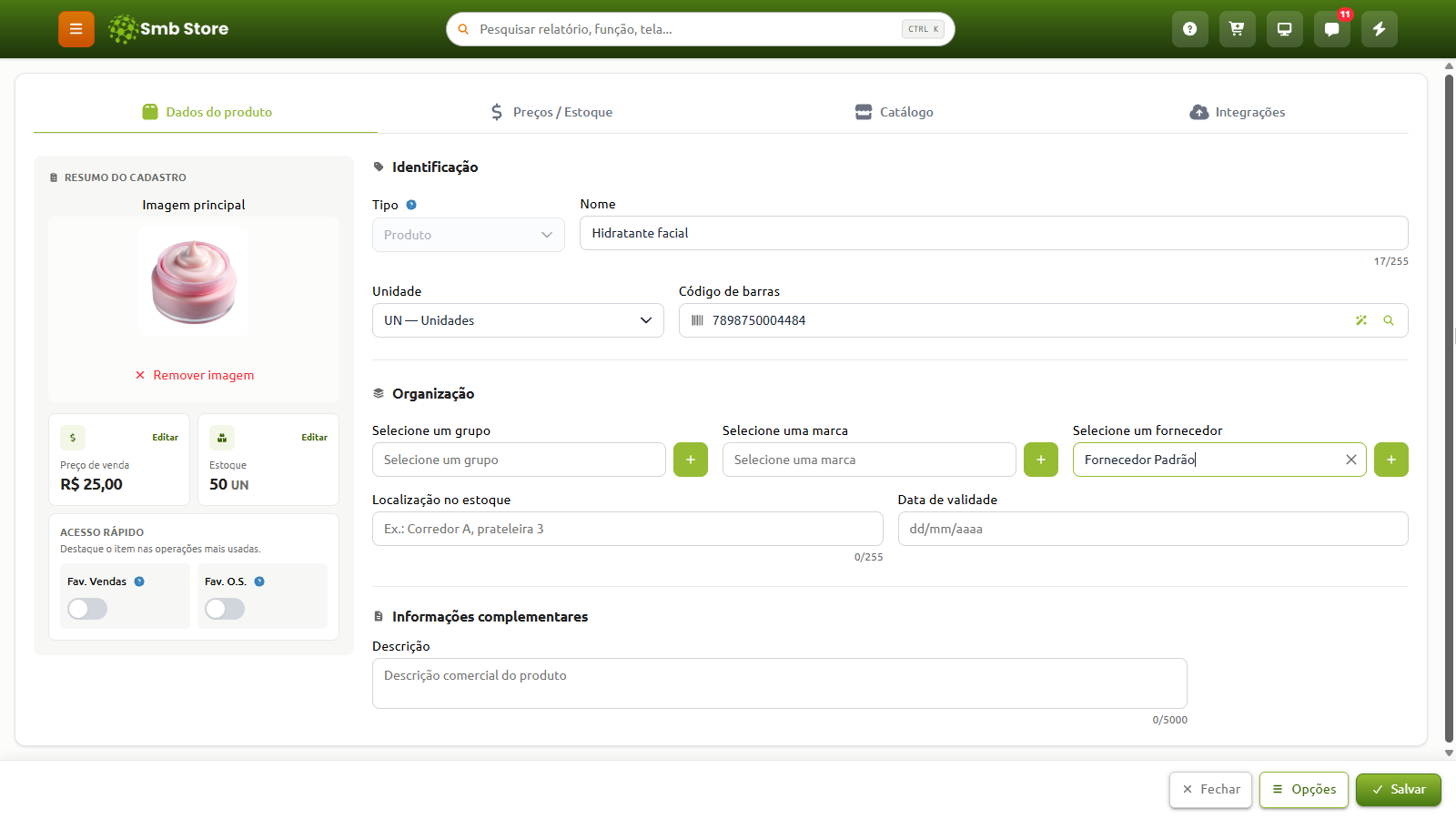Click the Salvar button
The height and width of the screenshot is (819, 1456).
pos(1399,790)
